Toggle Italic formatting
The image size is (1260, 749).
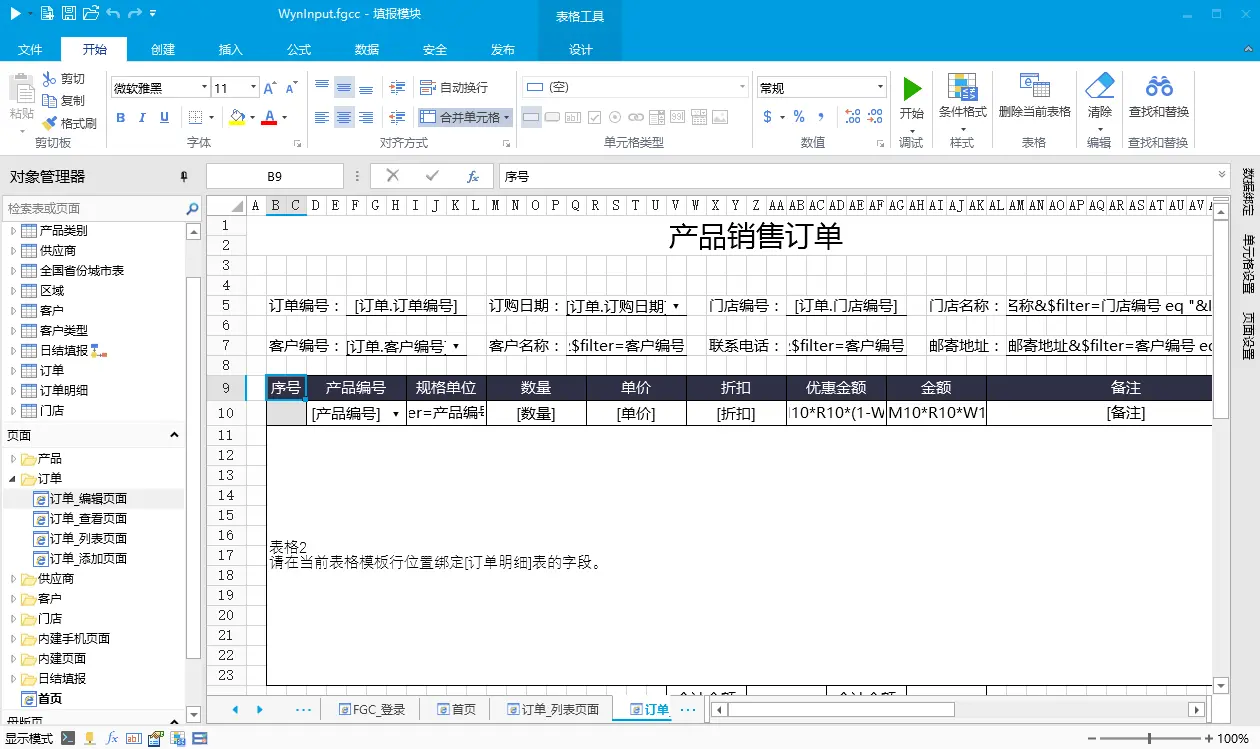click(x=142, y=118)
